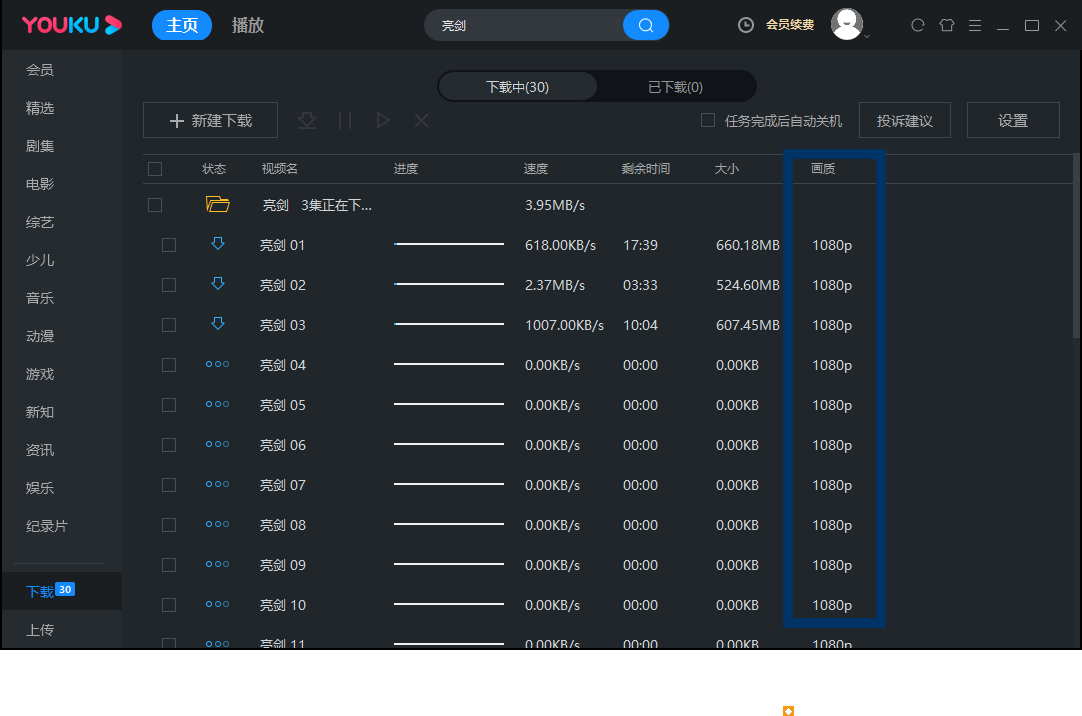Check the box for 亮剑 05
Viewport: 1082px width, 716px height.
169,405
